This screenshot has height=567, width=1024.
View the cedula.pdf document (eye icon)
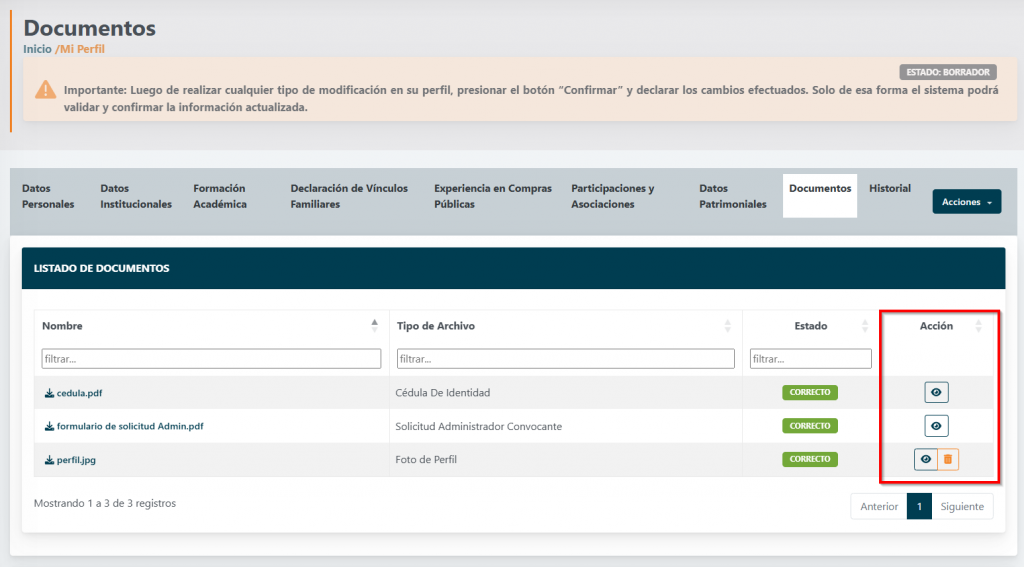point(936,393)
